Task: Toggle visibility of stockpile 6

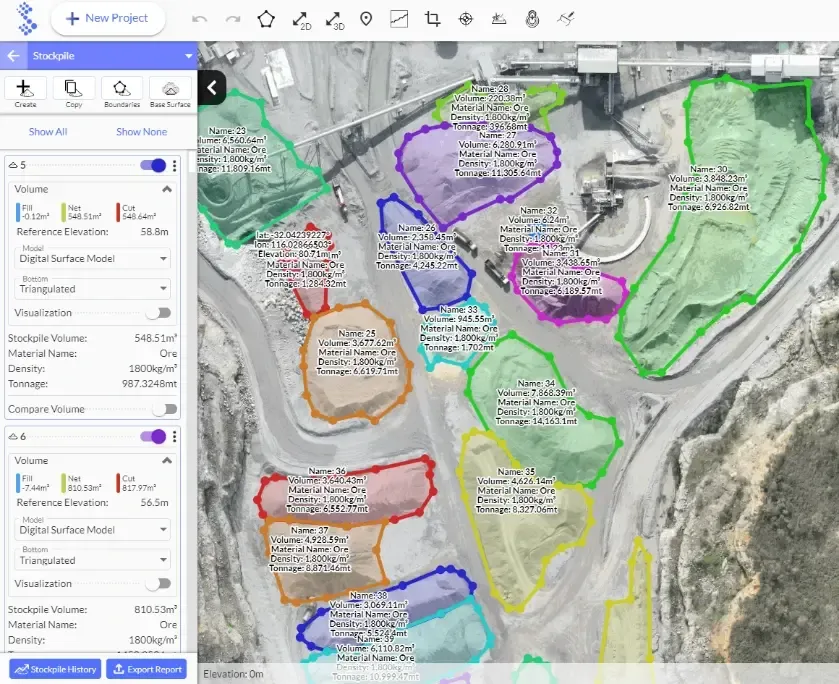Action: click(x=153, y=437)
